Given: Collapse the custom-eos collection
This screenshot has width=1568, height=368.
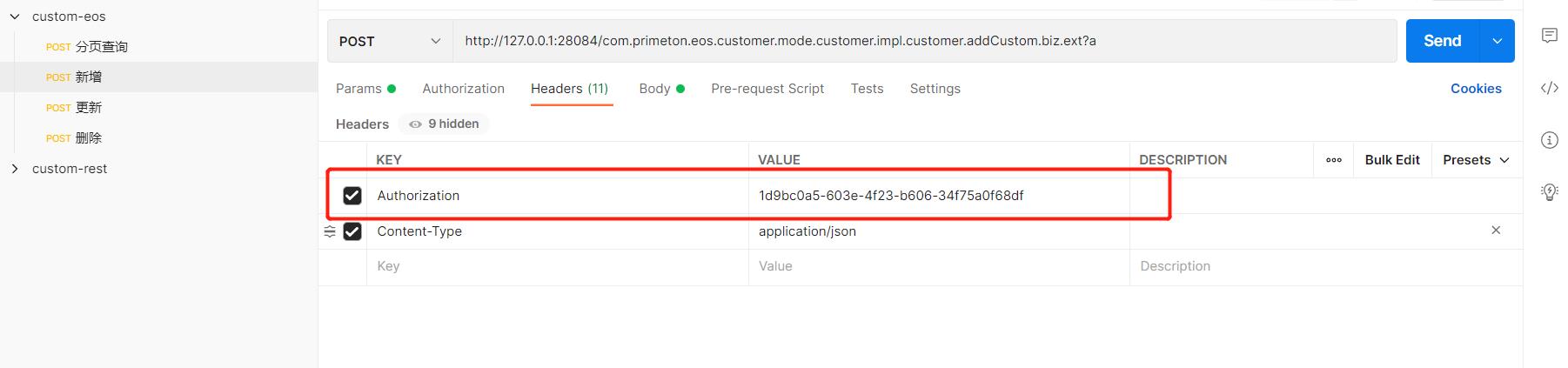Looking at the screenshot, I should tap(15, 17).
